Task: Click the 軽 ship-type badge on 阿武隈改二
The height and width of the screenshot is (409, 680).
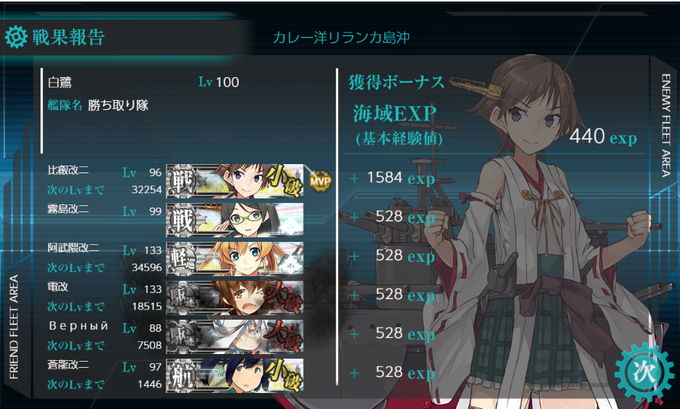Action: (182, 259)
